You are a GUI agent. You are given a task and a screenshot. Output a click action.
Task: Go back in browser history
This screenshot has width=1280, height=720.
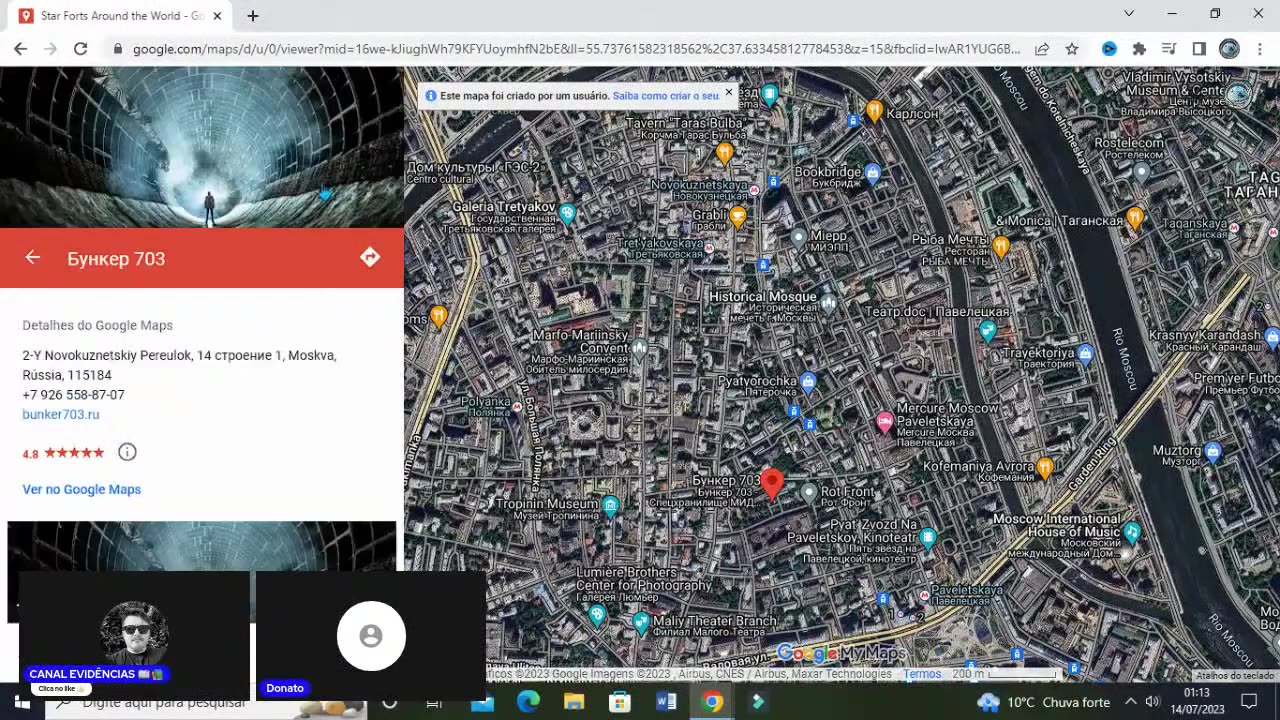[x=20, y=48]
